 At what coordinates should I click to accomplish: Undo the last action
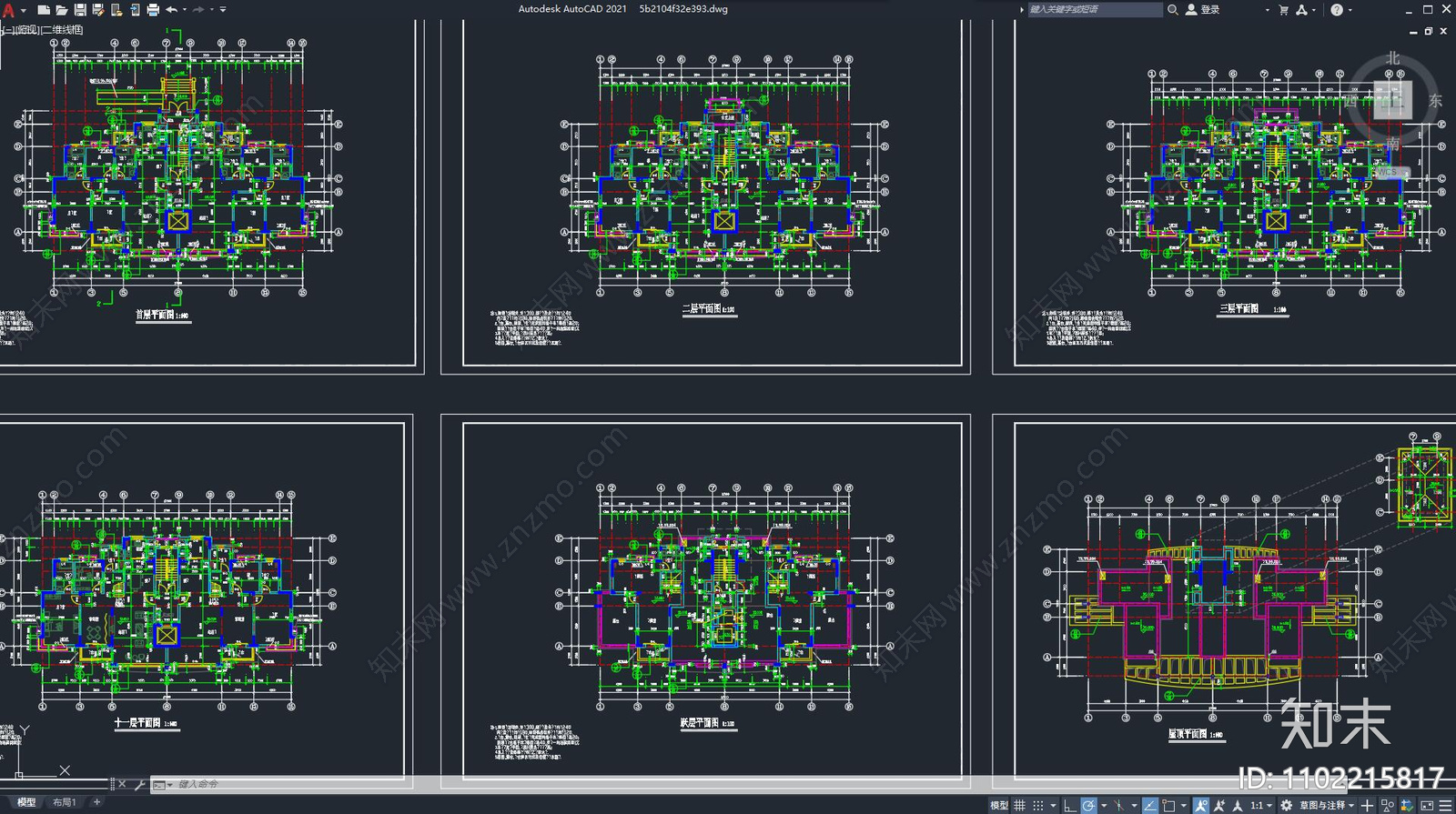(171, 10)
